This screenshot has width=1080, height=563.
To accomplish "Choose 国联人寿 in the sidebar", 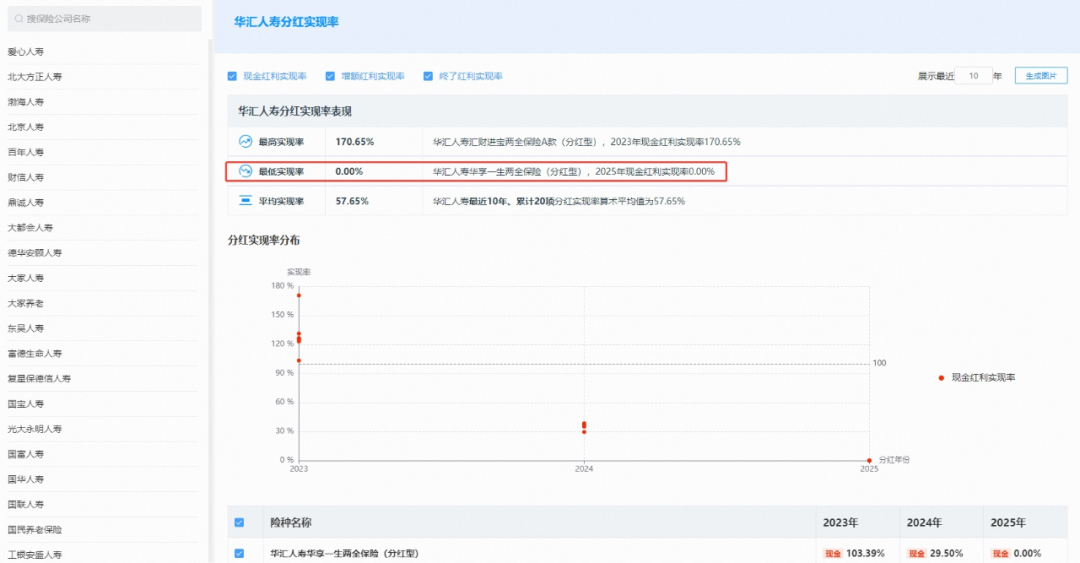I will pos(25,504).
